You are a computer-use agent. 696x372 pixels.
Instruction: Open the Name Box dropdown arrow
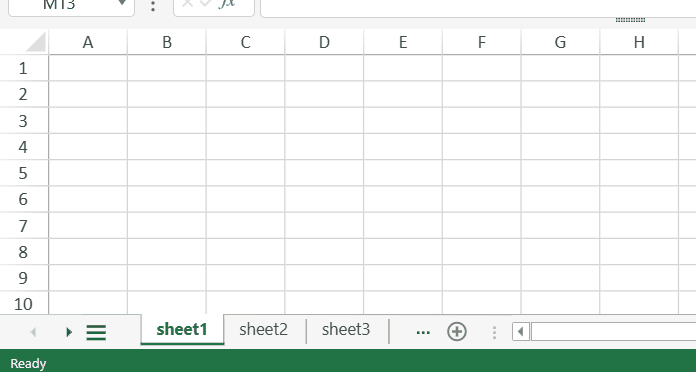(x=122, y=4)
